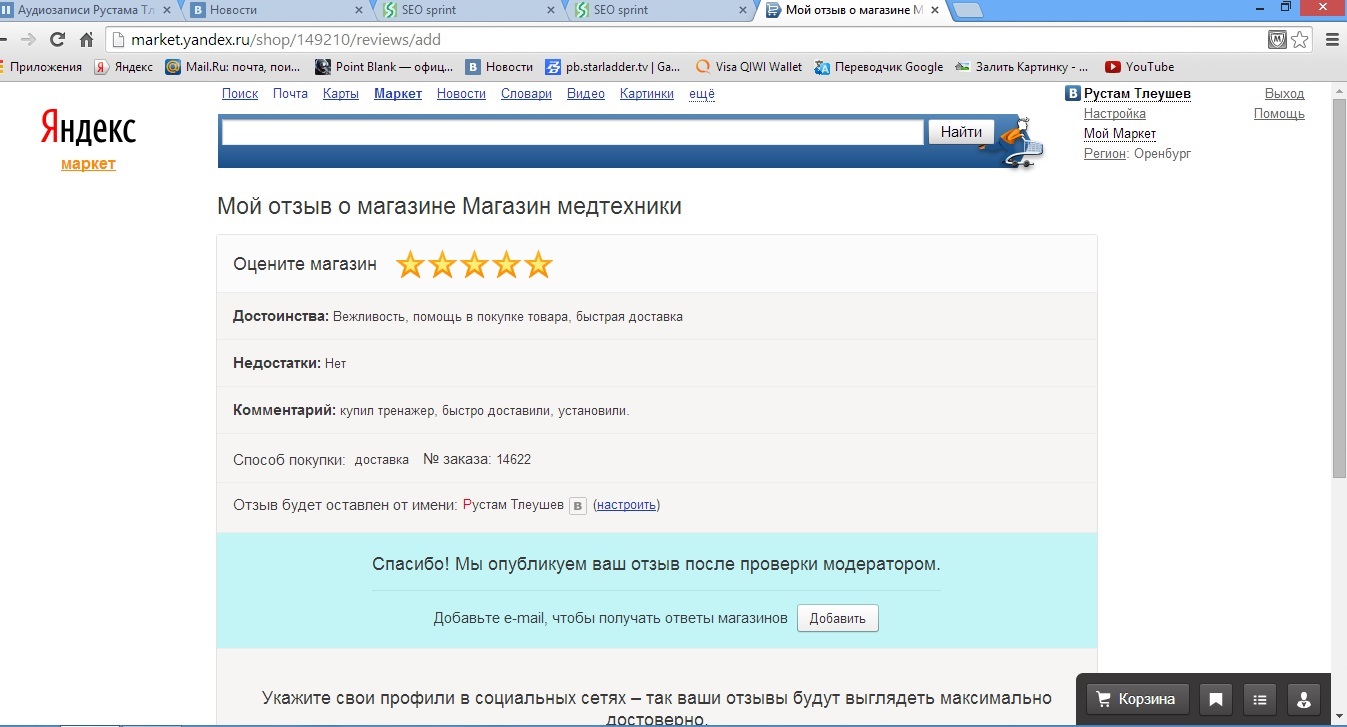Click the extension icon beside the bookmark star
This screenshot has height=727, width=1347.
[x=1277, y=40]
